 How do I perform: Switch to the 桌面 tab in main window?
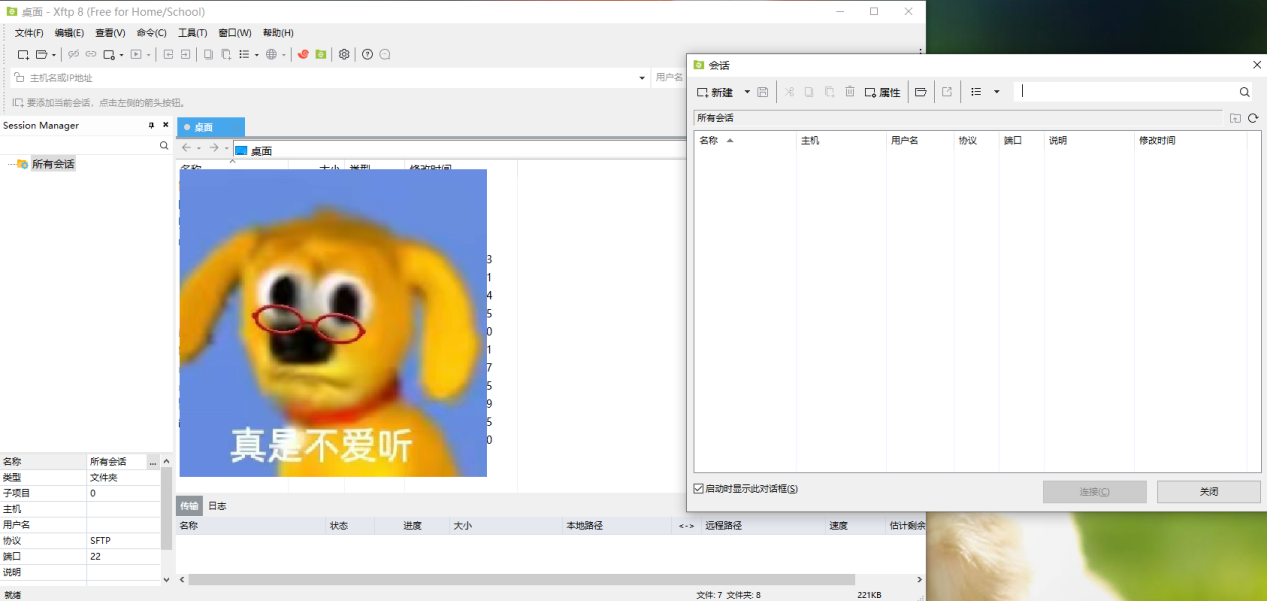pos(211,127)
